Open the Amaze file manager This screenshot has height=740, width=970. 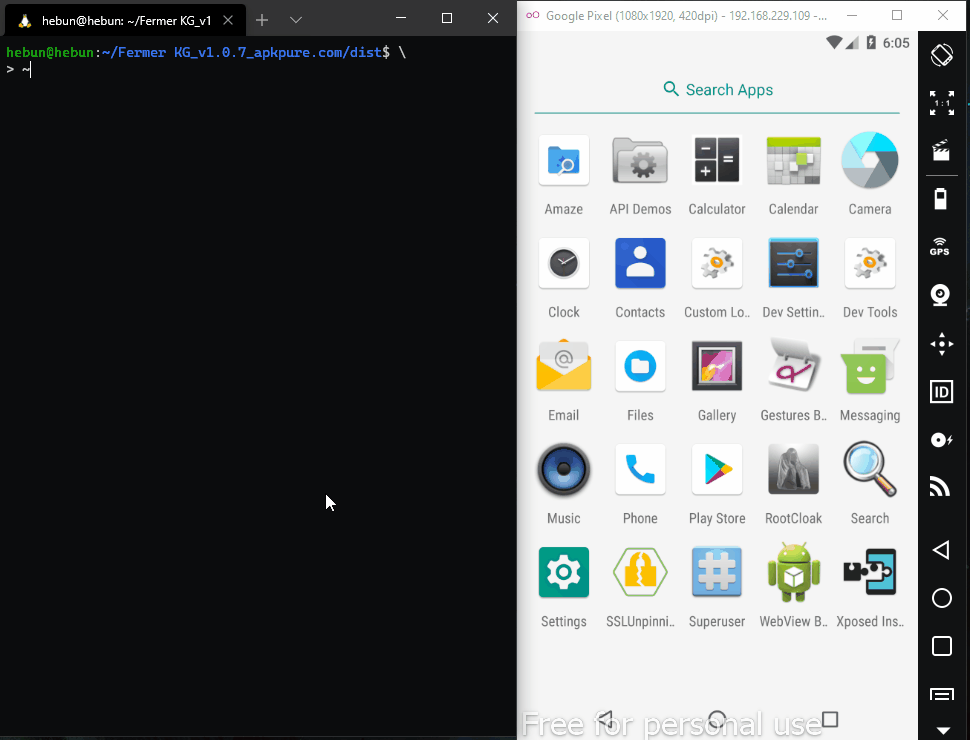coord(564,161)
